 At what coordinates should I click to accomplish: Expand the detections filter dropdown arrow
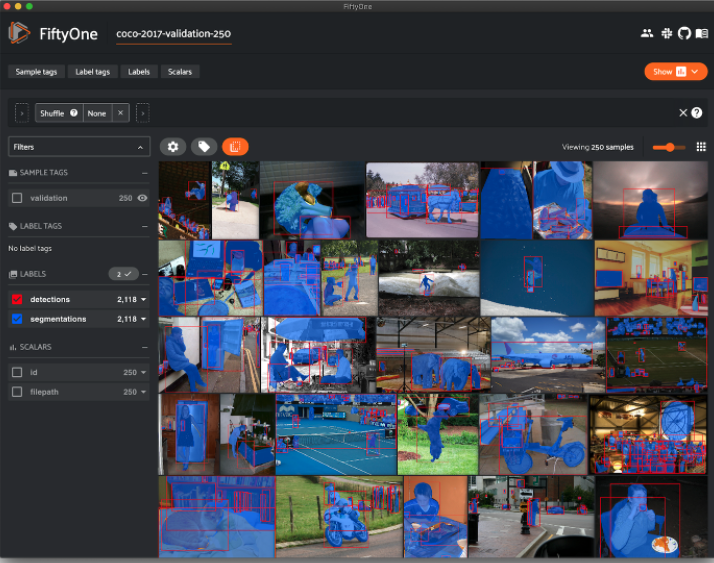[x=143, y=299]
